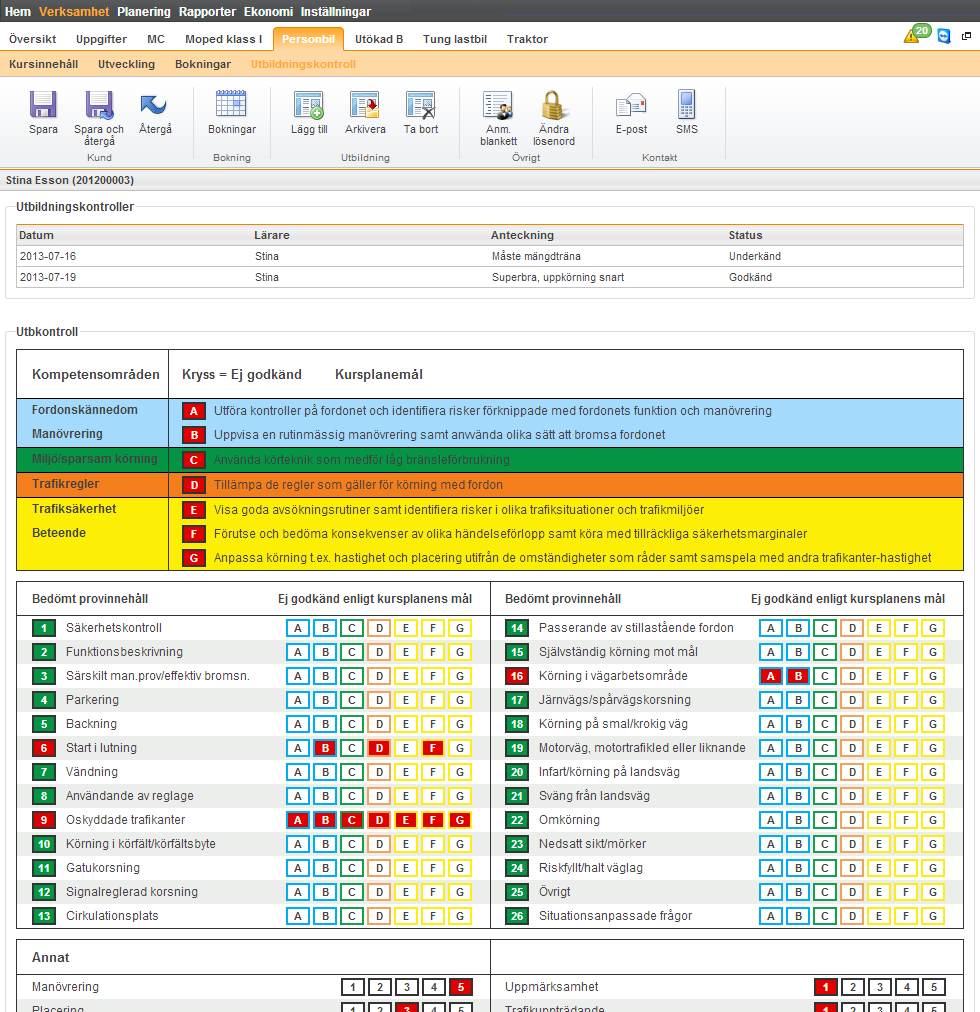Click the window restore icon at top right
The height and width of the screenshot is (1012, 980).
pyautogui.click(x=966, y=36)
